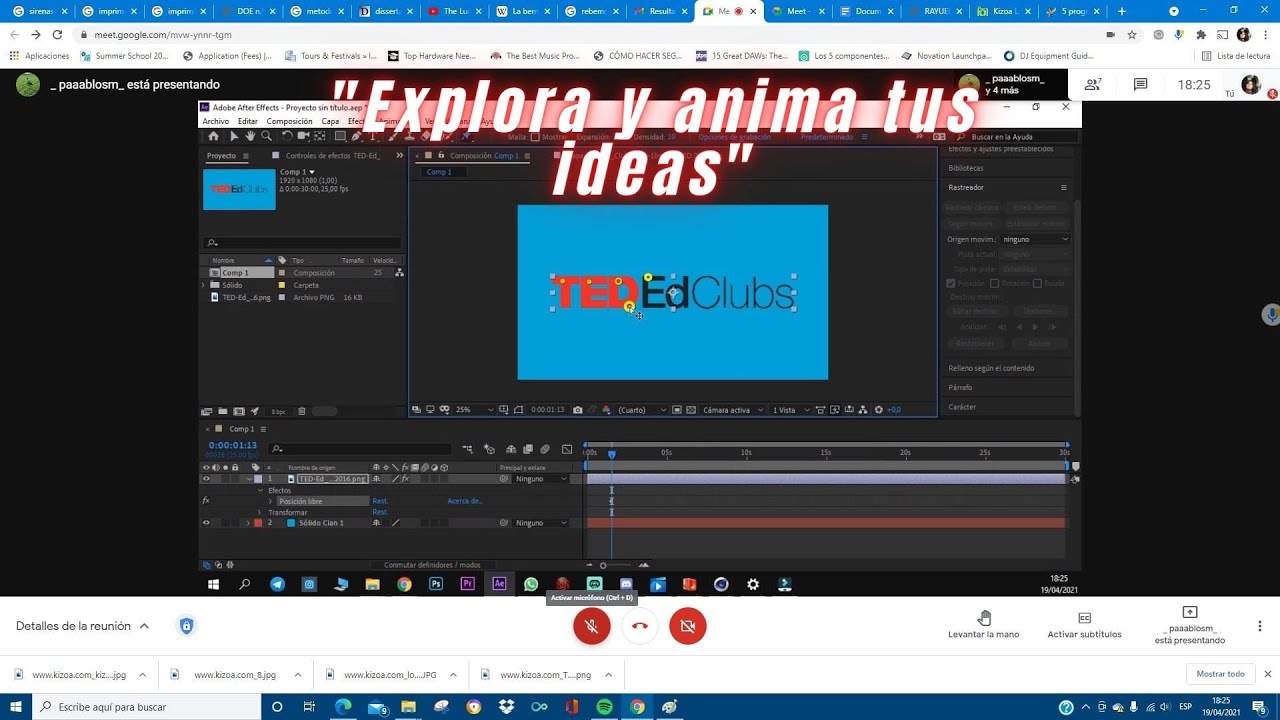Click the new folder icon in Project panel
Viewport: 1280px width, 720px height.
[x=222, y=411]
